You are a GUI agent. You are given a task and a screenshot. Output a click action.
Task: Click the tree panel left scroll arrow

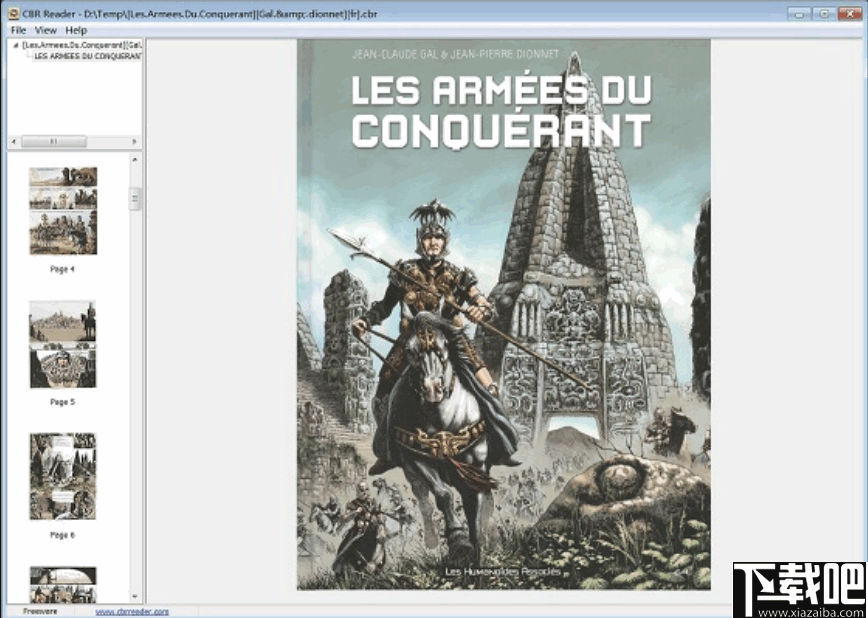[14, 142]
